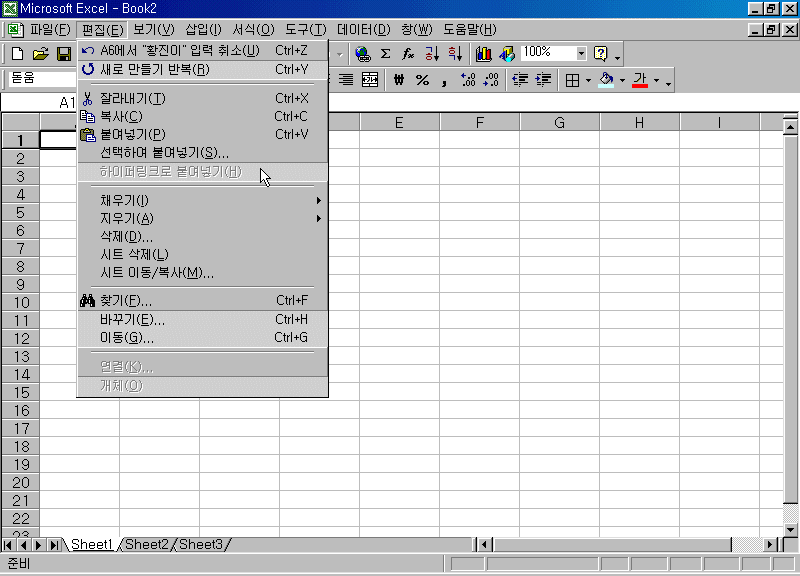800x576 pixels.
Task: Apply Won currency style icon
Action: coord(399,80)
